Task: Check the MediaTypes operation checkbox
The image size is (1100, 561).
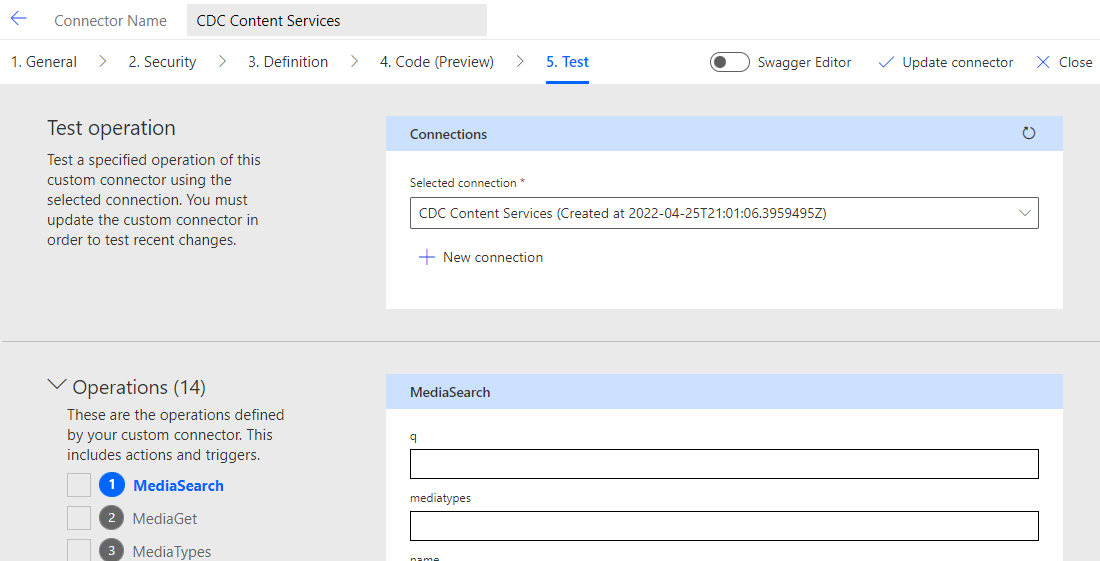Action: tap(79, 550)
